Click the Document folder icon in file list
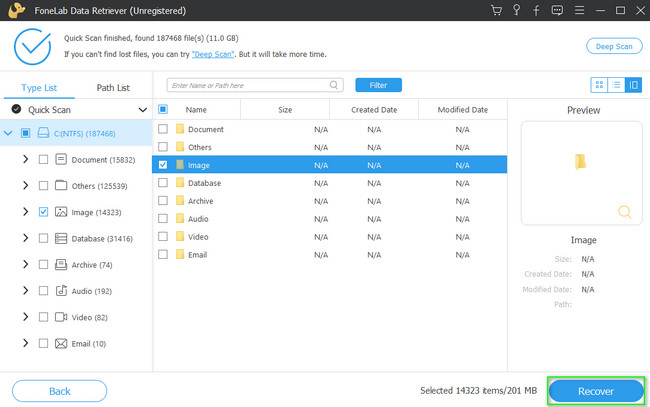Image resolution: width=650 pixels, height=407 pixels. click(180, 129)
